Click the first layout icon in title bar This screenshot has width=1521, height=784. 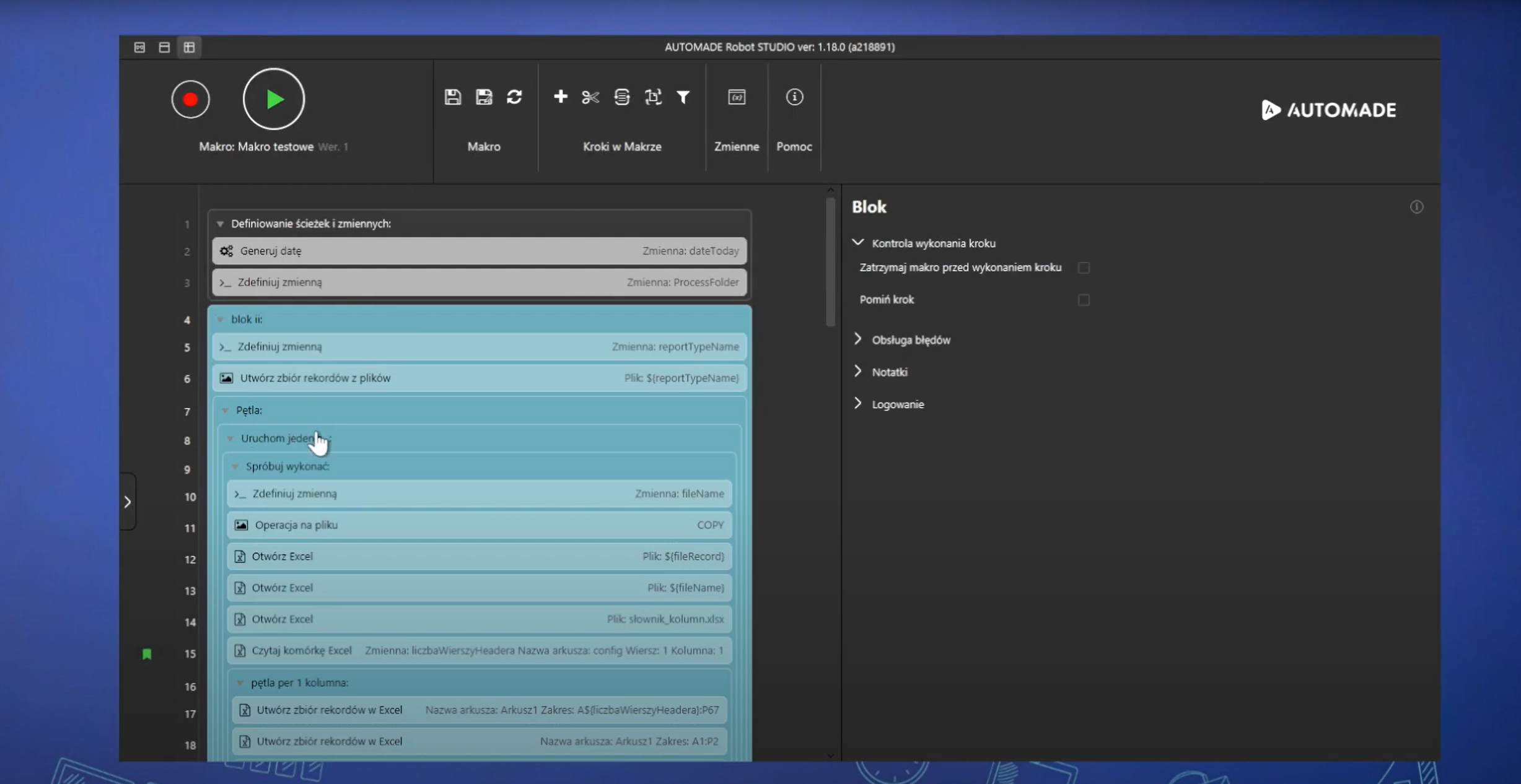(139, 47)
